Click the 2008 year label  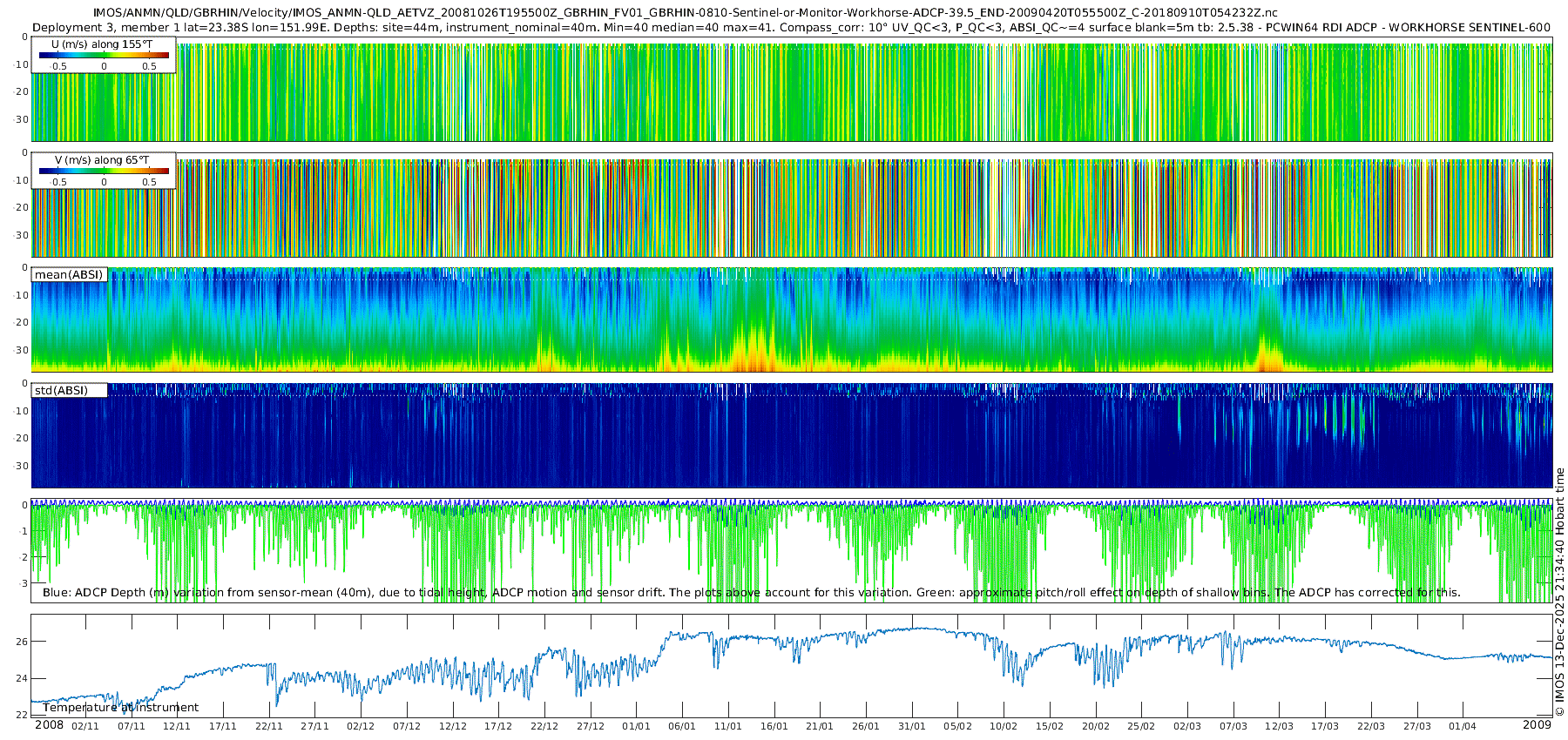pyautogui.click(x=49, y=725)
